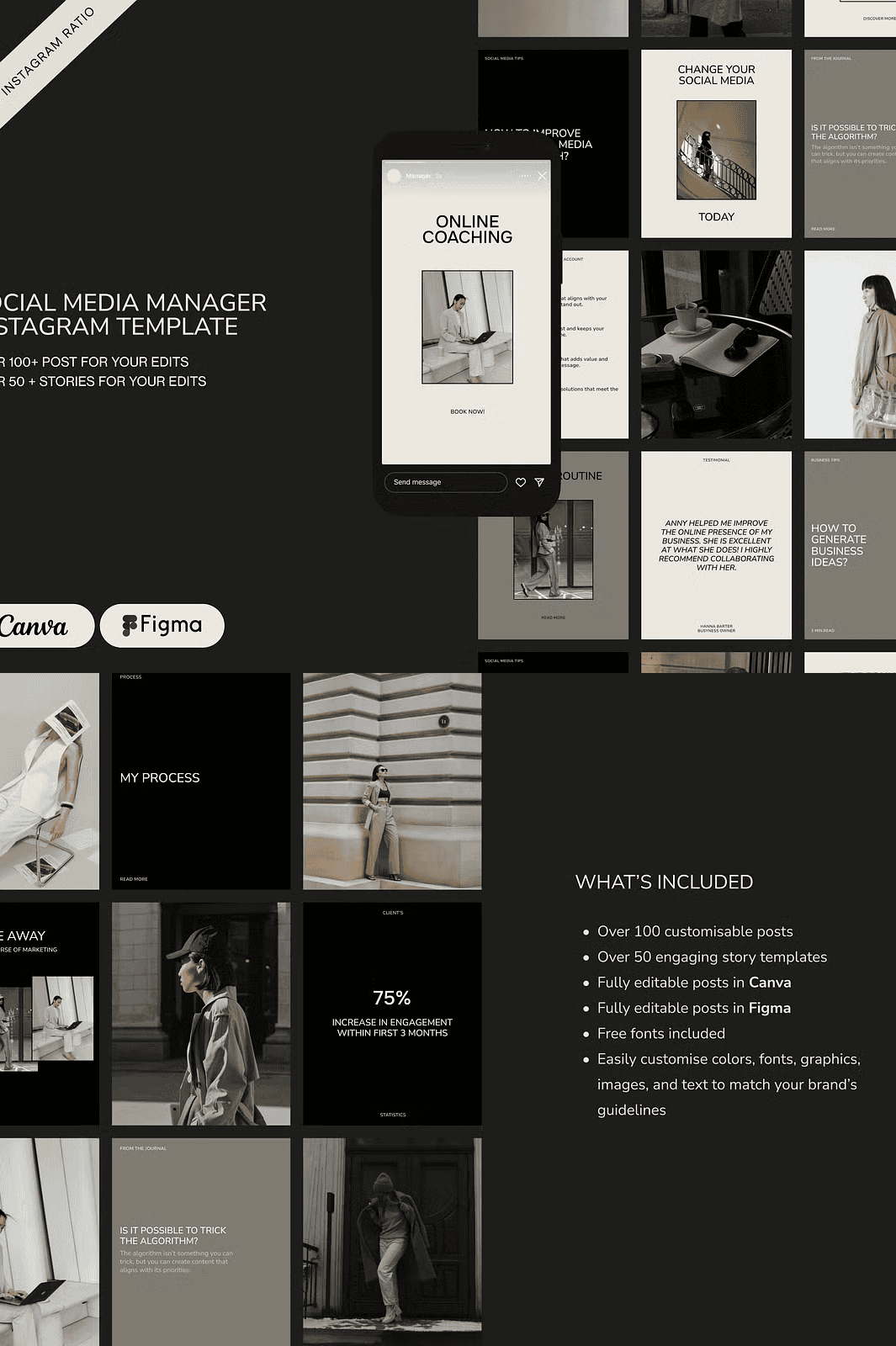896x1346 pixels.
Task: Click the profile avatar in the story header
Action: 394,176
